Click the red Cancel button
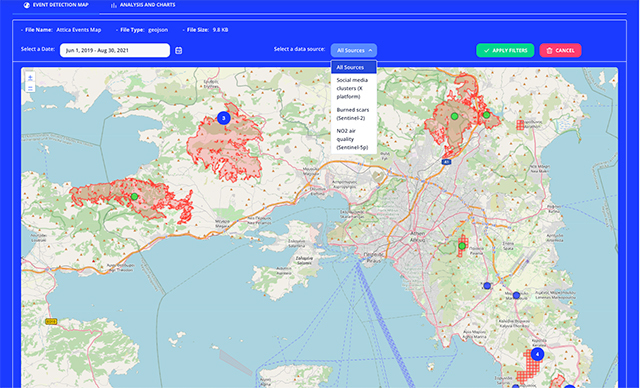The height and width of the screenshot is (388, 640). click(560, 51)
